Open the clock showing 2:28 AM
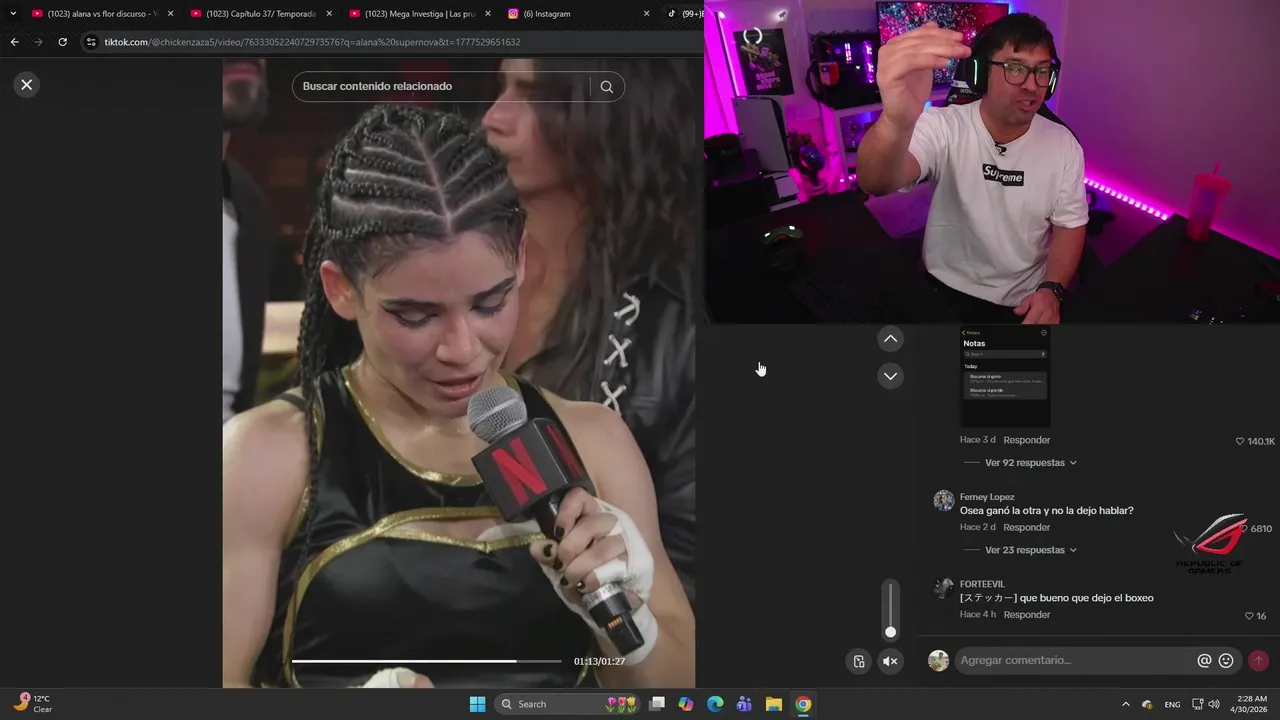This screenshot has height=720, width=1280. pyautogui.click(x=1249, y=704)
